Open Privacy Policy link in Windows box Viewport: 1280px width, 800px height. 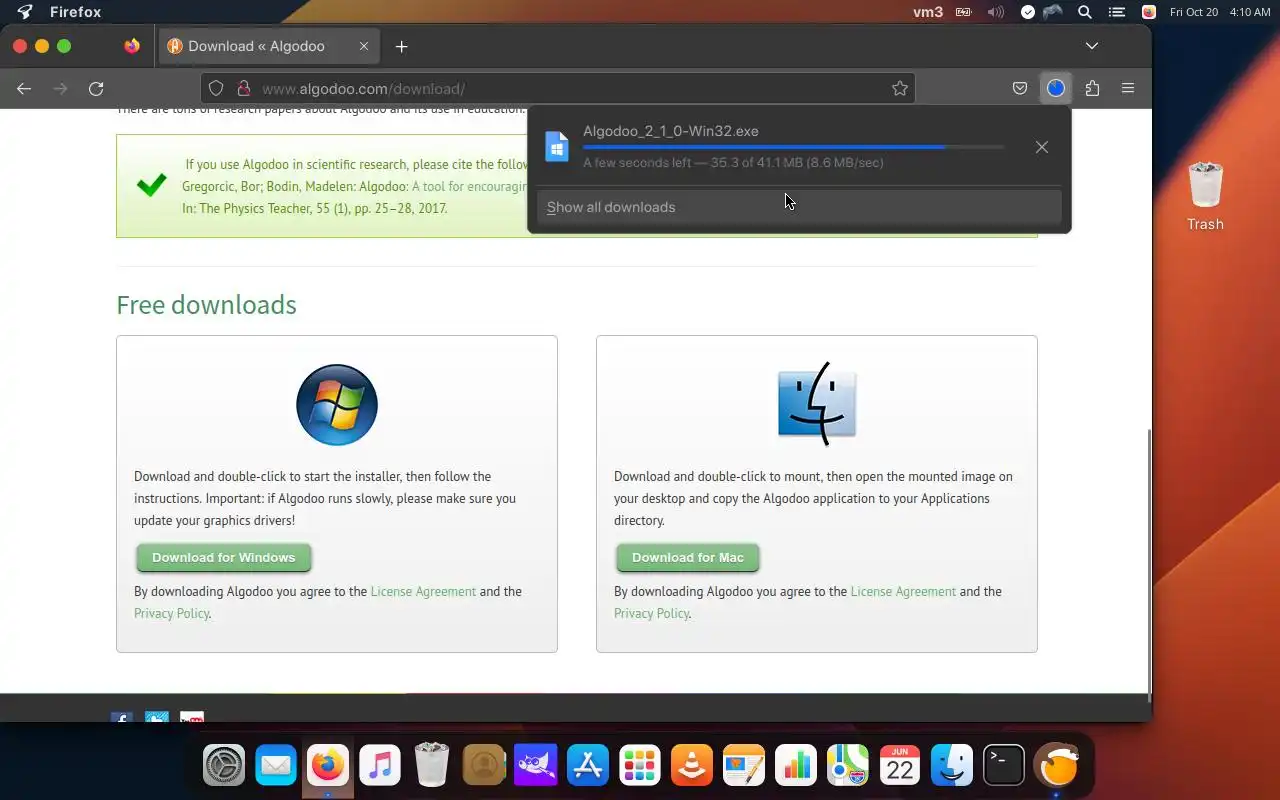(171, 613)
